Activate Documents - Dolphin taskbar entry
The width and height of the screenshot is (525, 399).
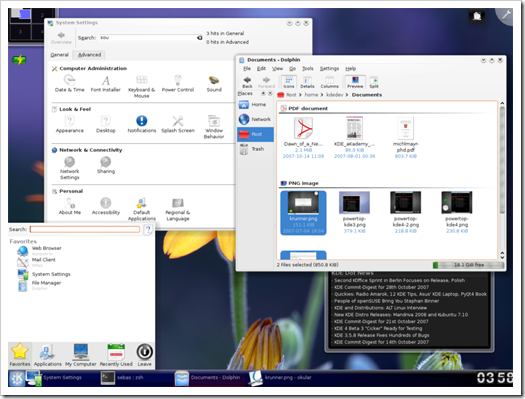point(208,378)
